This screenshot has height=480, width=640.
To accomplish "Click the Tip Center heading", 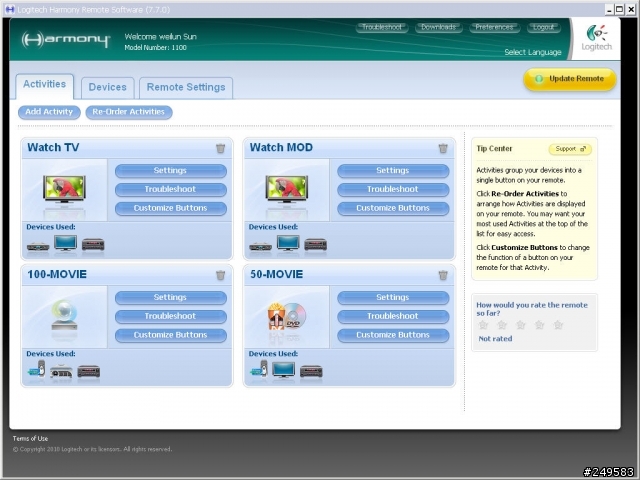I will click(494, 149).
